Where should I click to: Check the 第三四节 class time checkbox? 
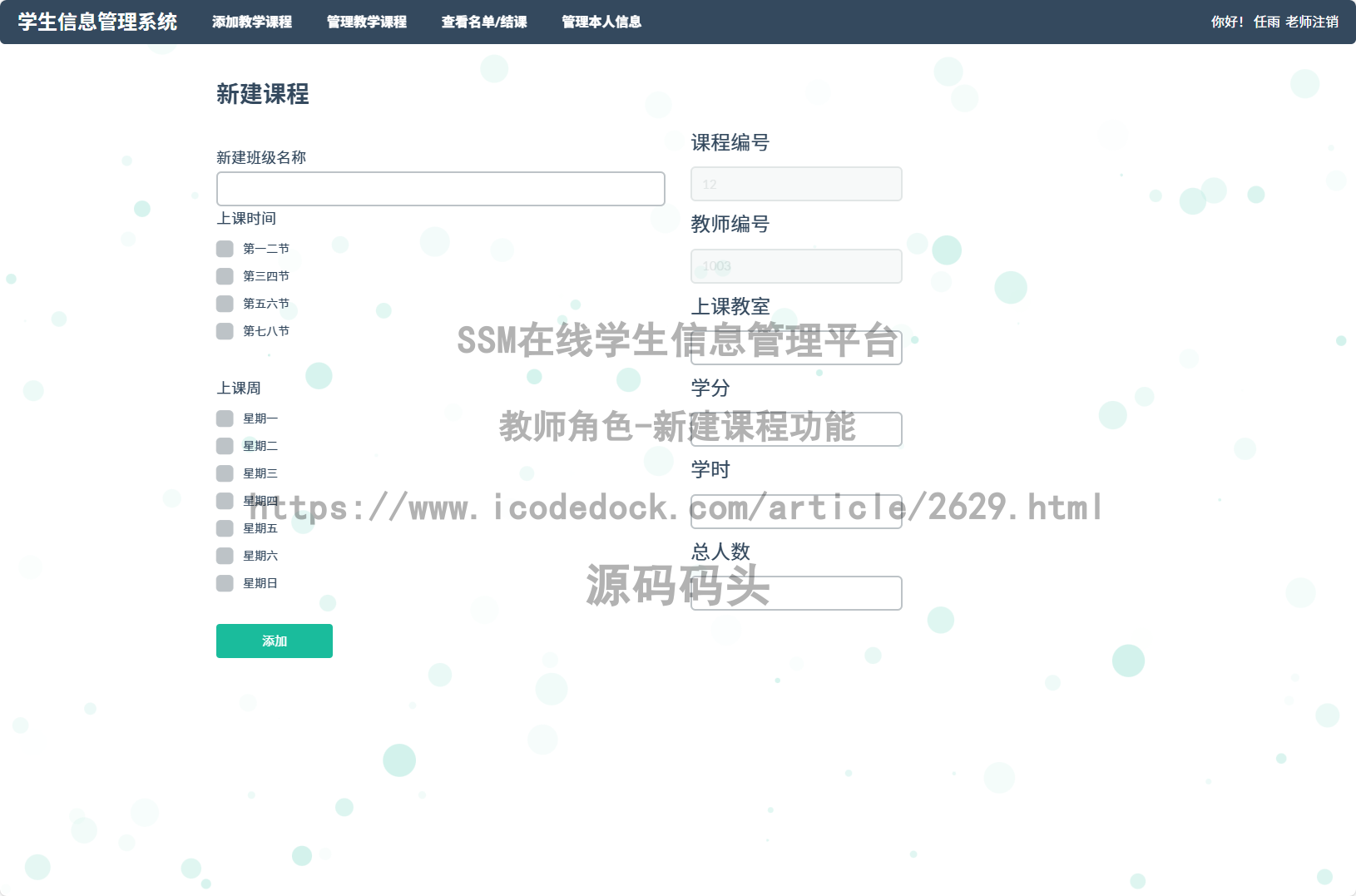[225, 275]
